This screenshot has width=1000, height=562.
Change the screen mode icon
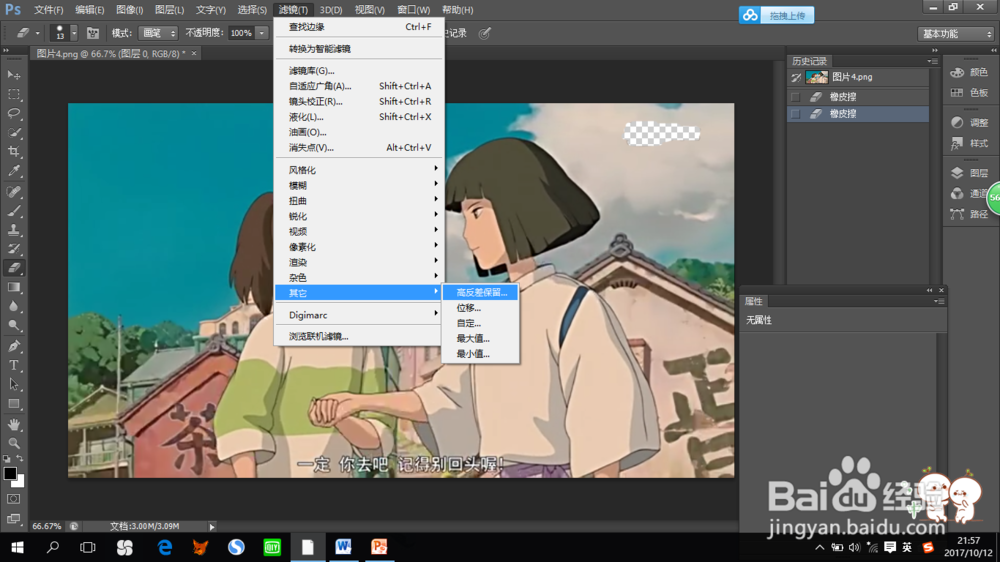13,519
